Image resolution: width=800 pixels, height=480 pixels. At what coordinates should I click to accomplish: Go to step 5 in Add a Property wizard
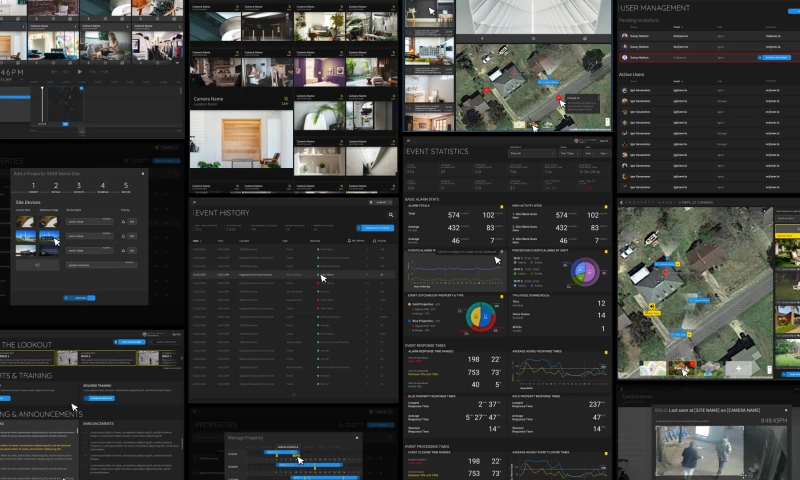pos(125,187)
